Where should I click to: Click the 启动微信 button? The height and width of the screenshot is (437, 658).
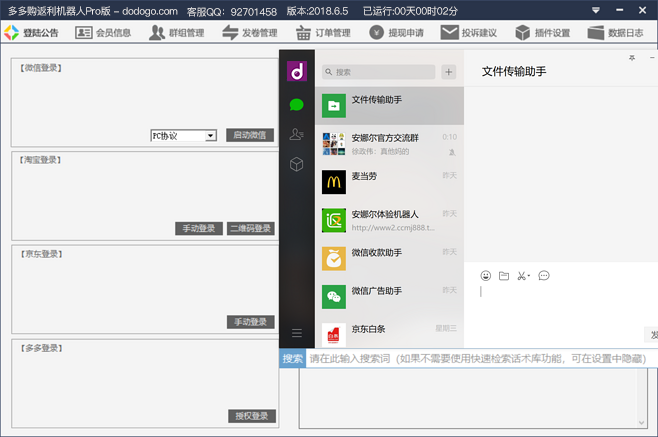click(x=250, y=135)
